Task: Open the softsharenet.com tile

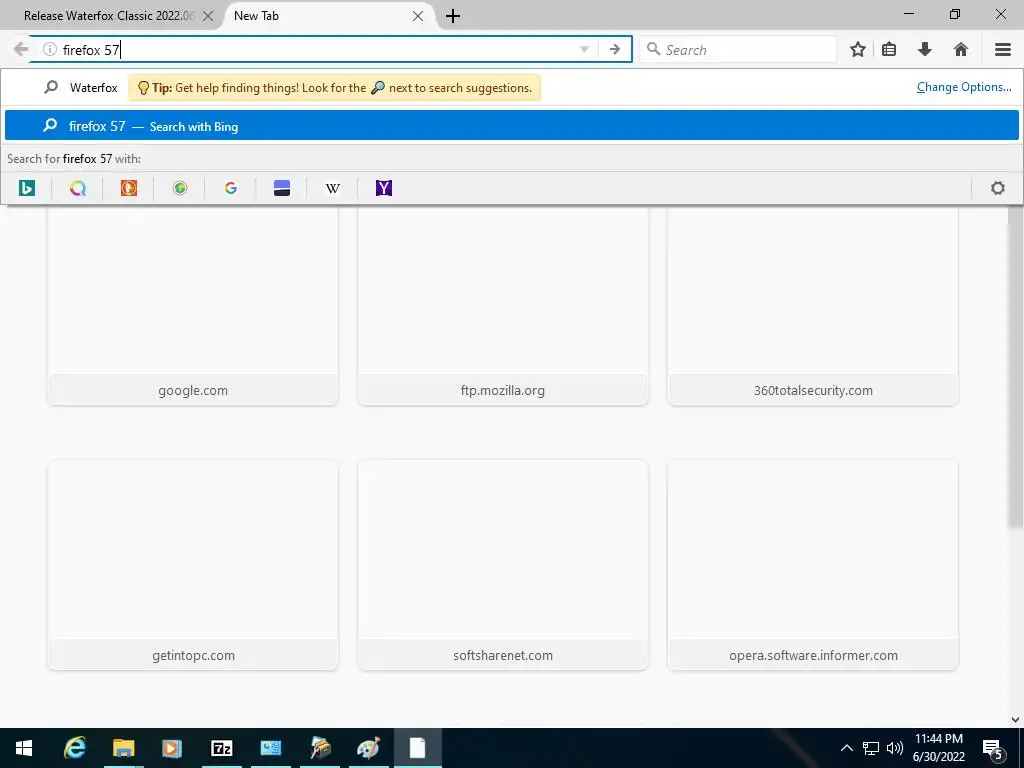Action: pyautogui.click(x=503, y=565)
